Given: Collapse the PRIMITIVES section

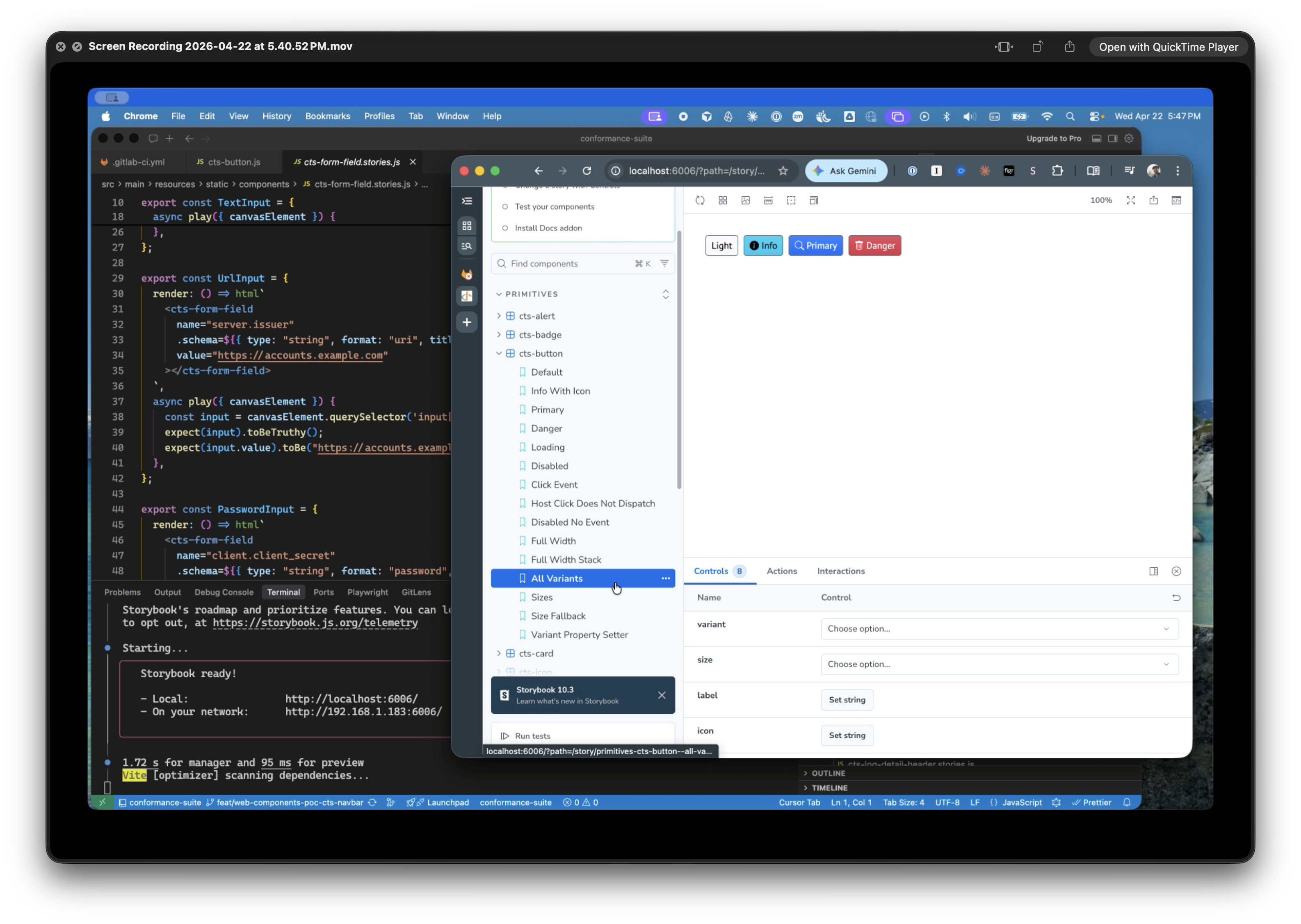Looking at the screenshot, I should [x=527, y=294].
